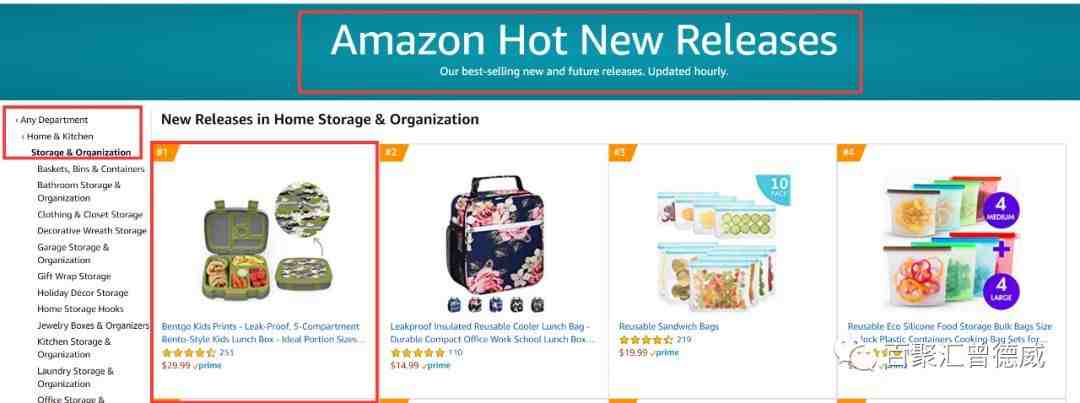View star ratings of Reusable Sandwich Bags
Viewport: 1080px width, 403px height.
click(646, 340)
